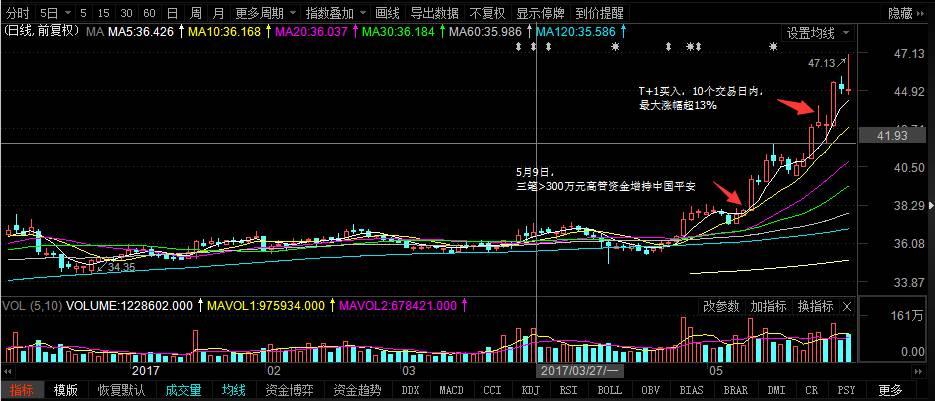Click the MA30 36.184 value label
The image size is (935, 401).
[398, 32]
